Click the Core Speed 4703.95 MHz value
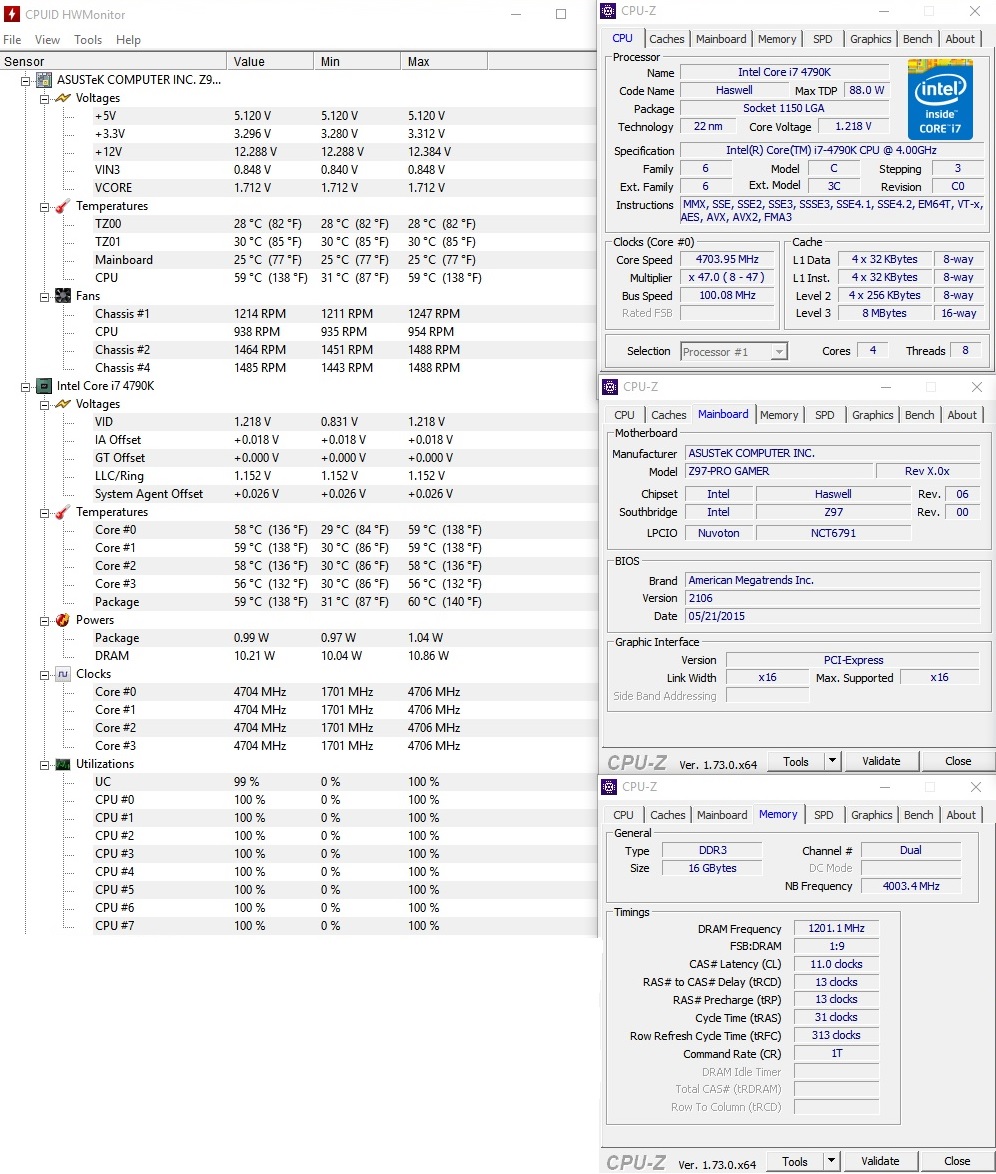 click(727, 259)
